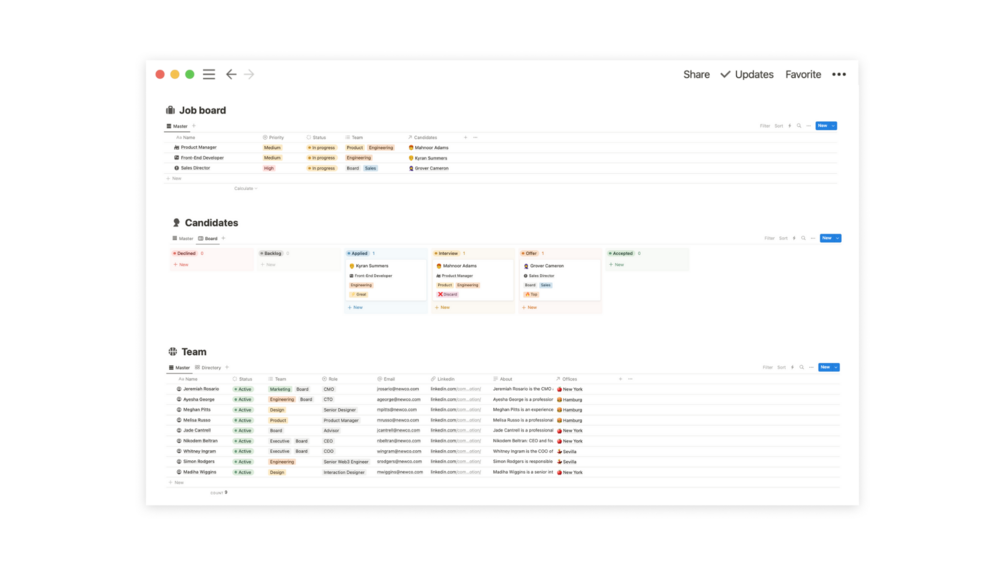
Task: Open the Team table Role column menu
Action: [330, 379]
